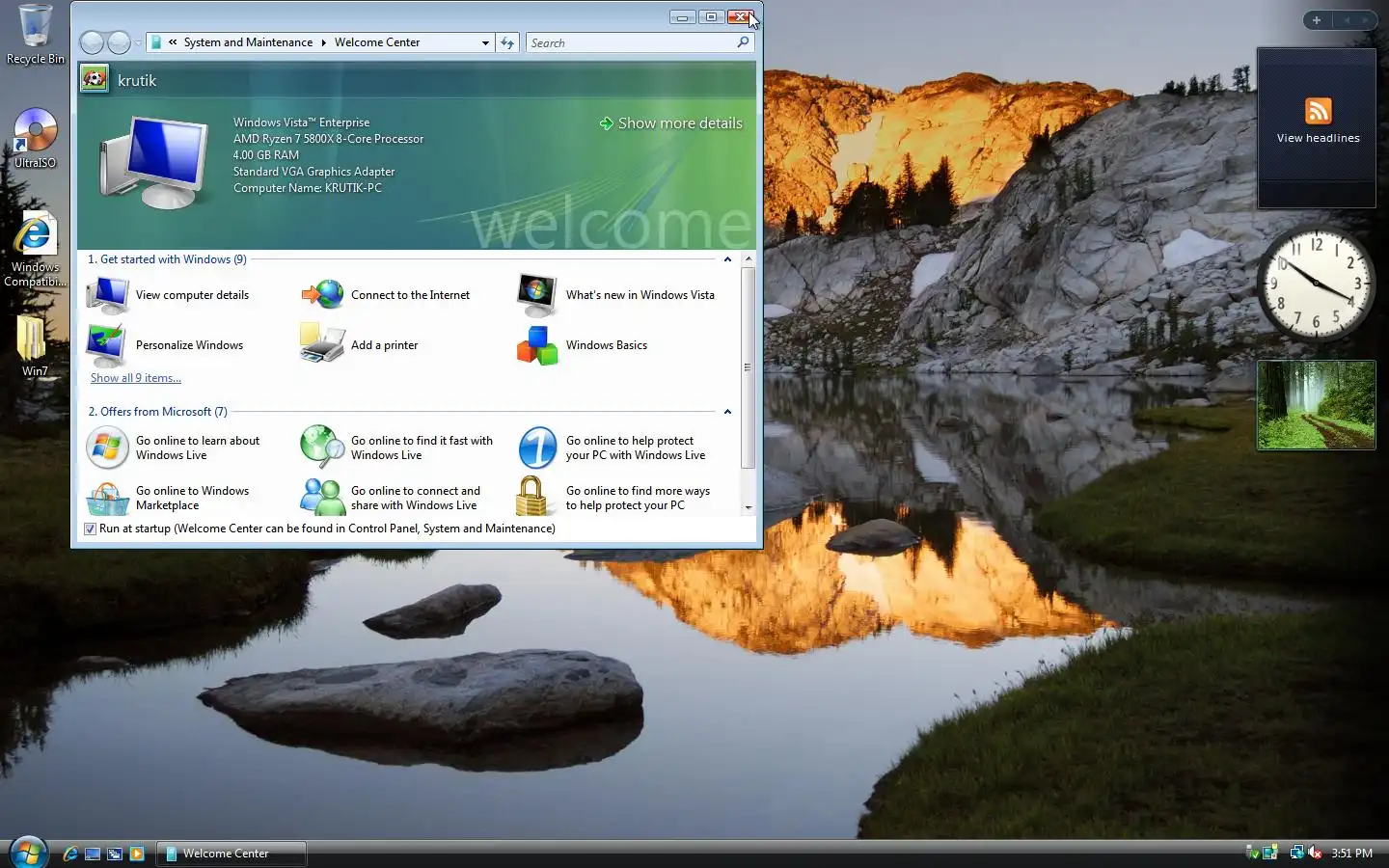
Task: Click Windows Vista Enterprise text
Action: tap(301, 122)
